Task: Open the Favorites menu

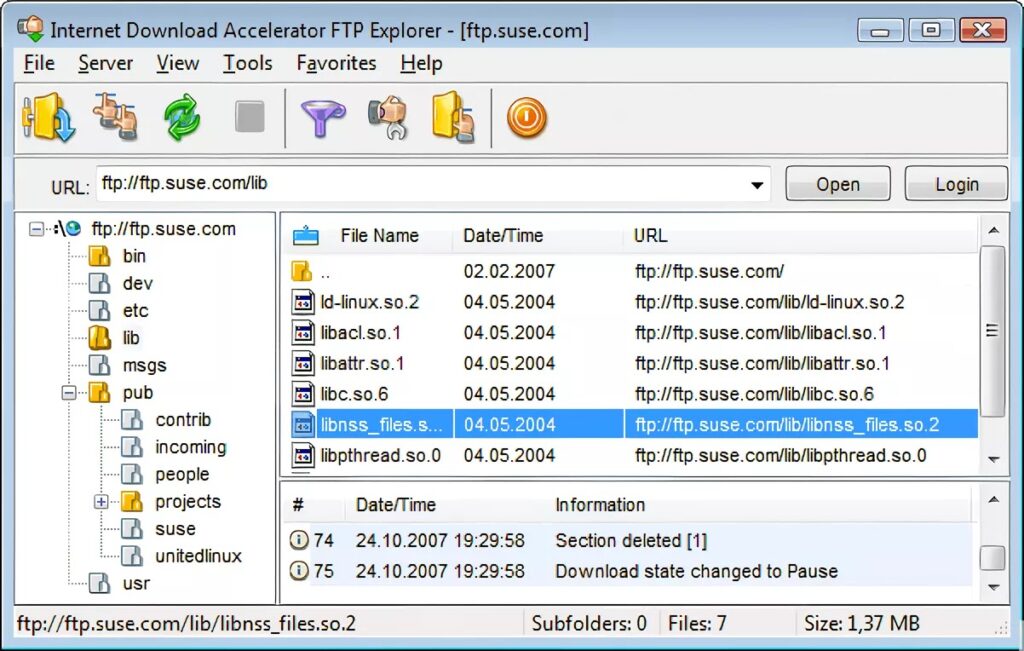Action: [336, 63]
